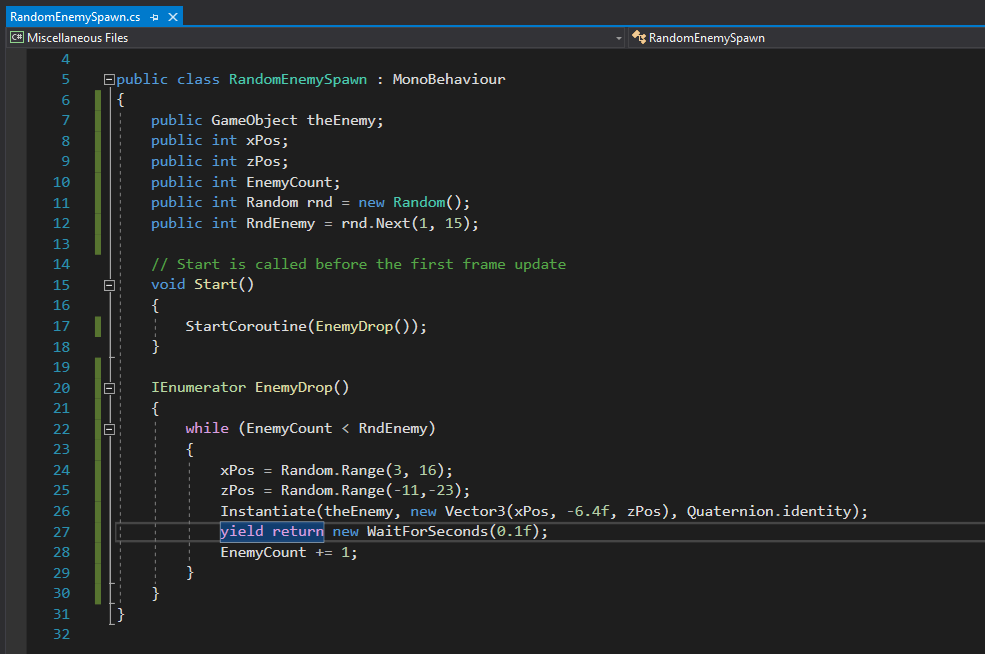Click the 'Start is called' comment line
This screenshot has width=985, height=654.
(358, 264)
